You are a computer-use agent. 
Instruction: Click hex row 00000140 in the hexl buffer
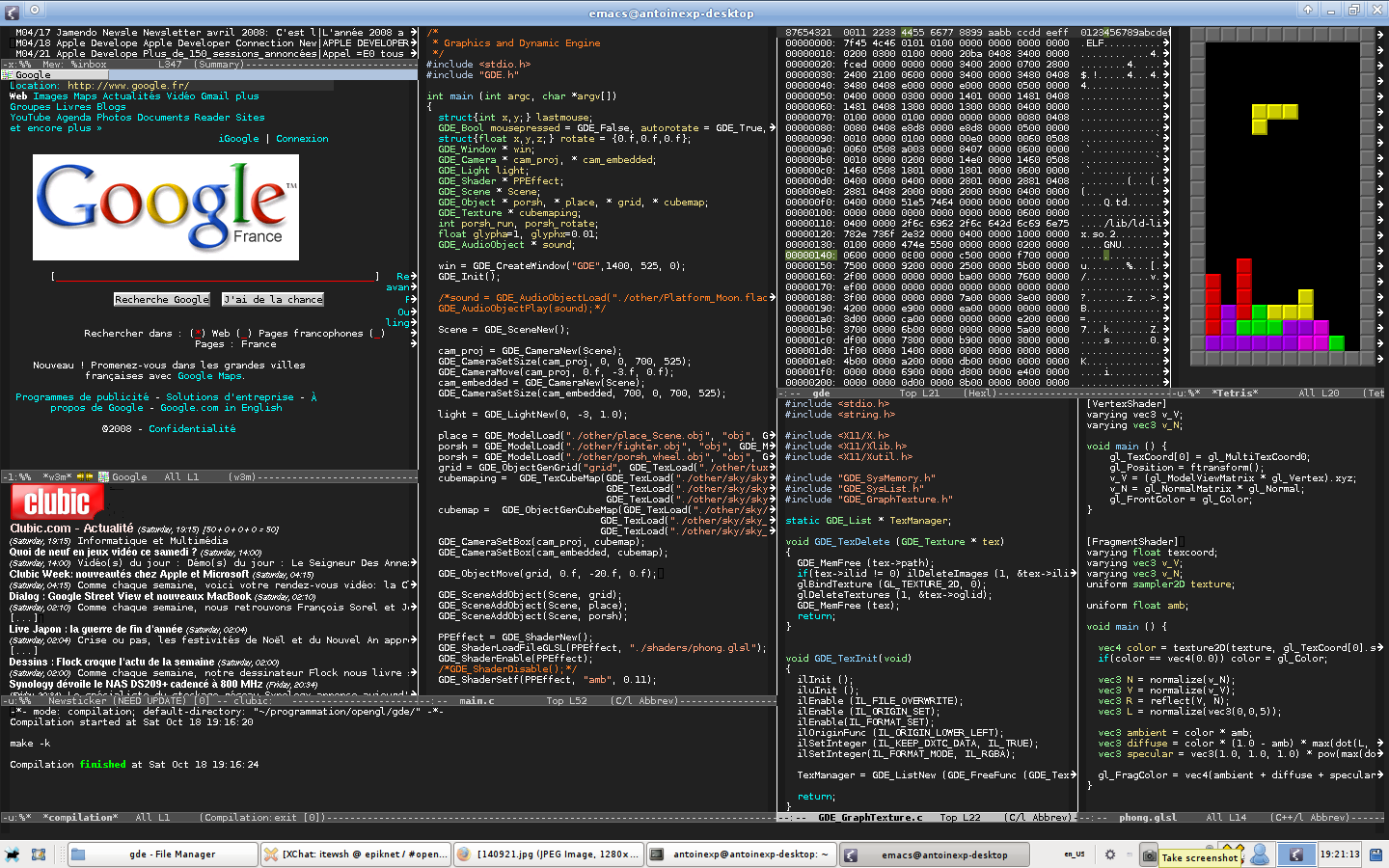point(974,256)
